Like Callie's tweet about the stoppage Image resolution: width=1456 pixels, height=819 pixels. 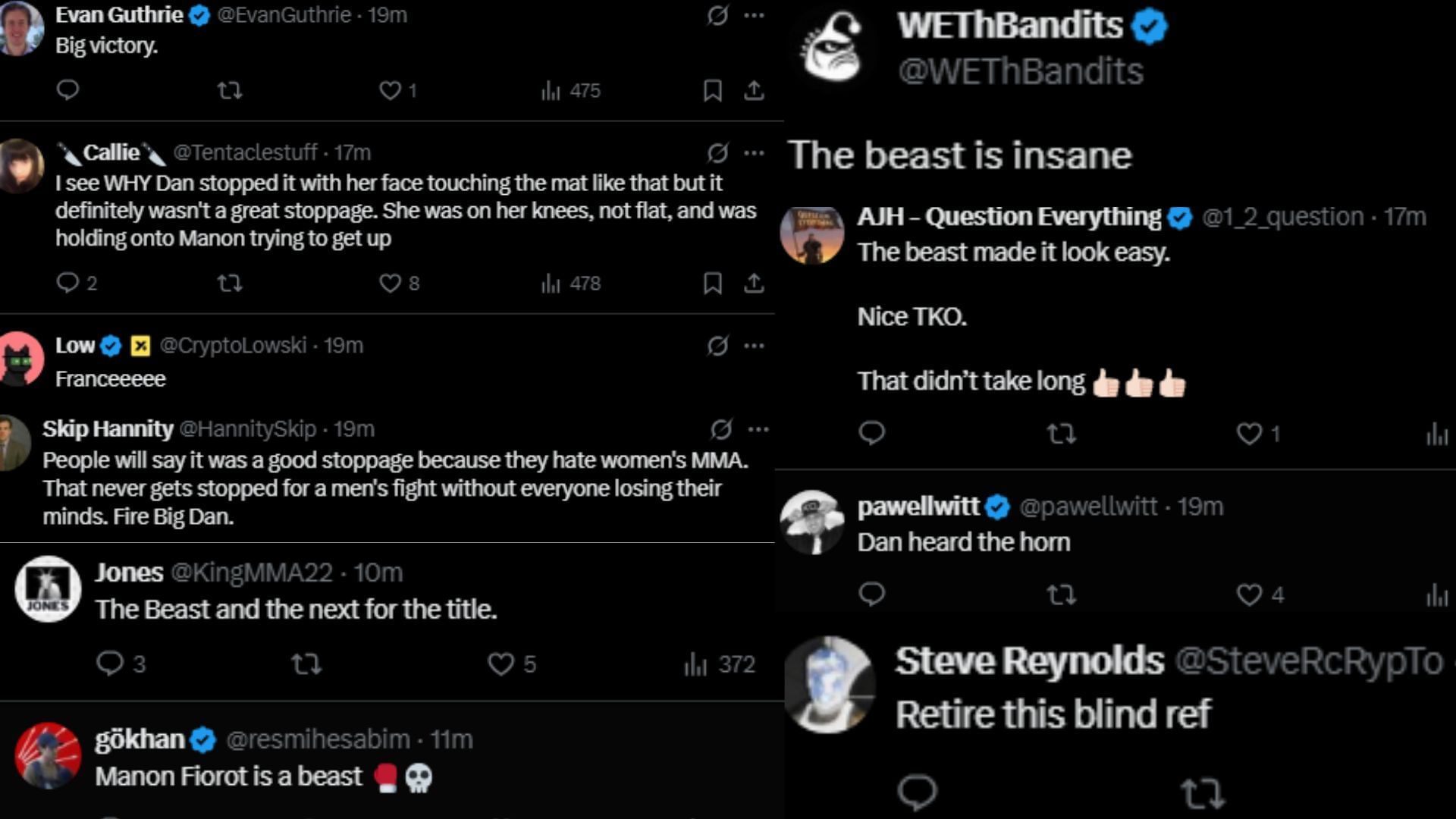pos(390,284)
